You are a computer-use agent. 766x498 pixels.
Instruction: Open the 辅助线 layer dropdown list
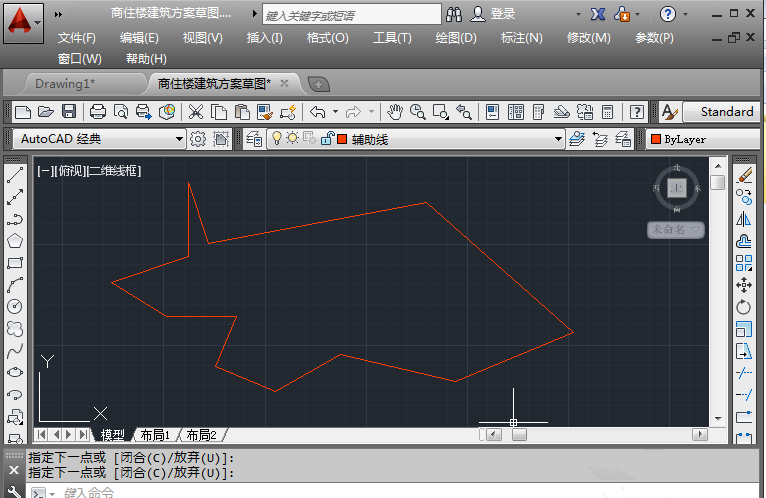pos(558,139)
